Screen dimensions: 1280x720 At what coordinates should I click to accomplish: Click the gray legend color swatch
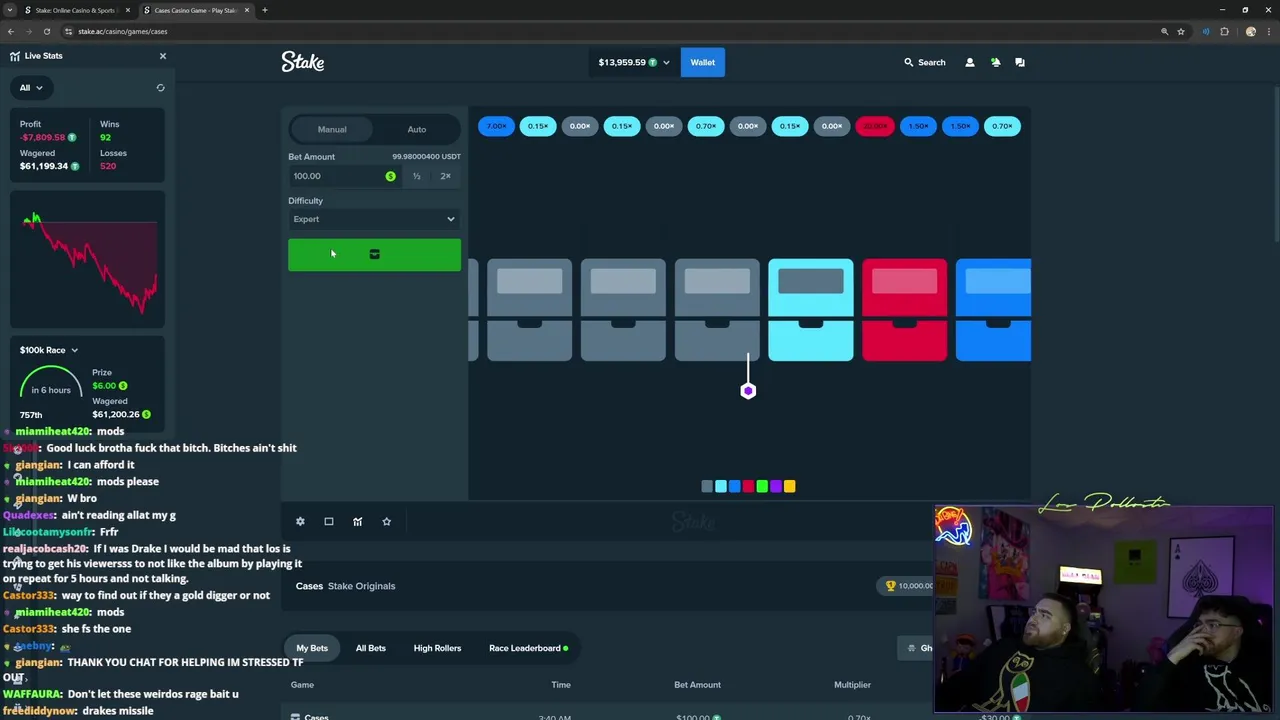click(x=707, y=486)
